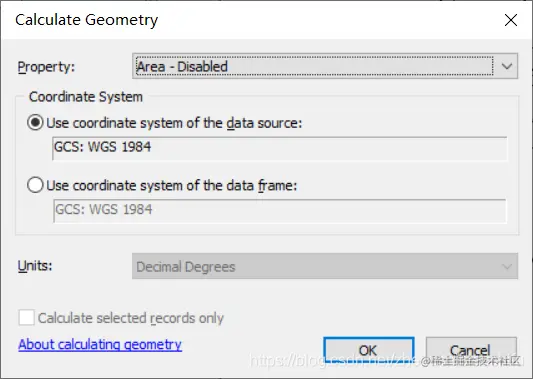533x379 pixels.
Task: Click the Coordinate System group title
Action: coord(86,97)
